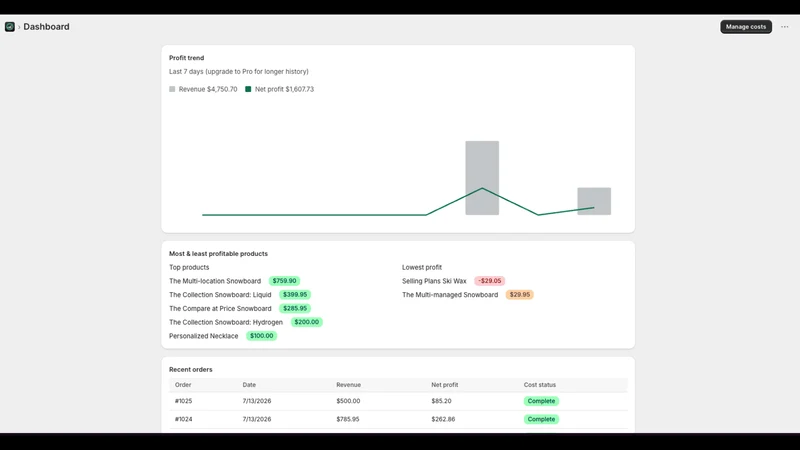The width and height of the screenshot is (800, 450).
Task: Select The Collection Snowboard: Hydrogen product
Action: click(x=226, y=322)
